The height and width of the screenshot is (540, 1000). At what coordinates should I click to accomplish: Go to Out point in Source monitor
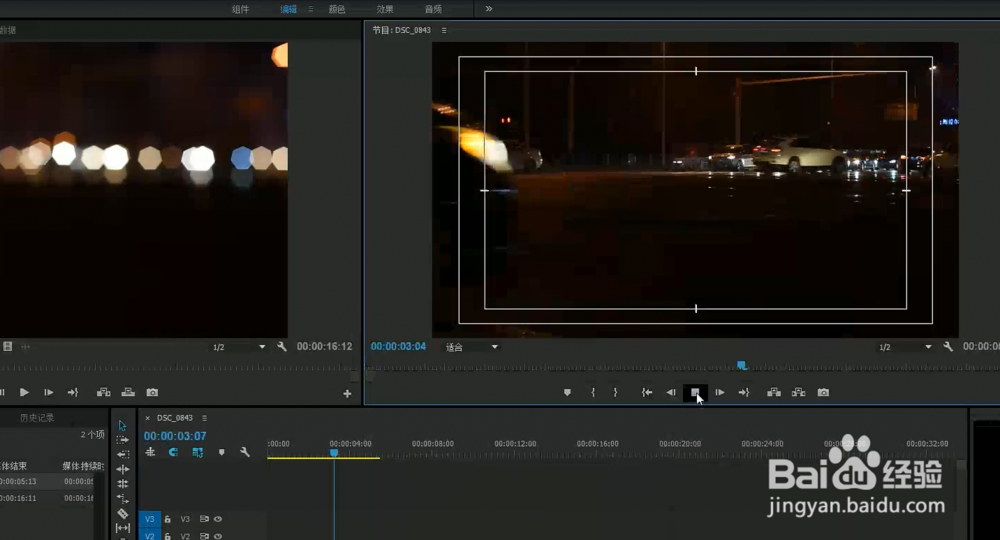coord(73,393)
